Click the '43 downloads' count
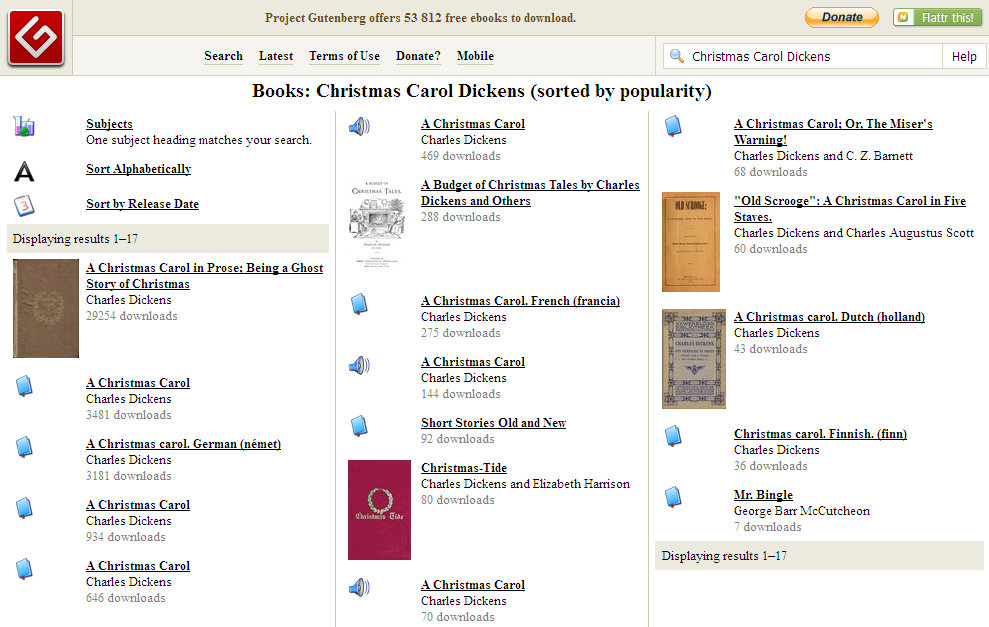The height and width of the screenshot is (627, 989). point(770,349)
